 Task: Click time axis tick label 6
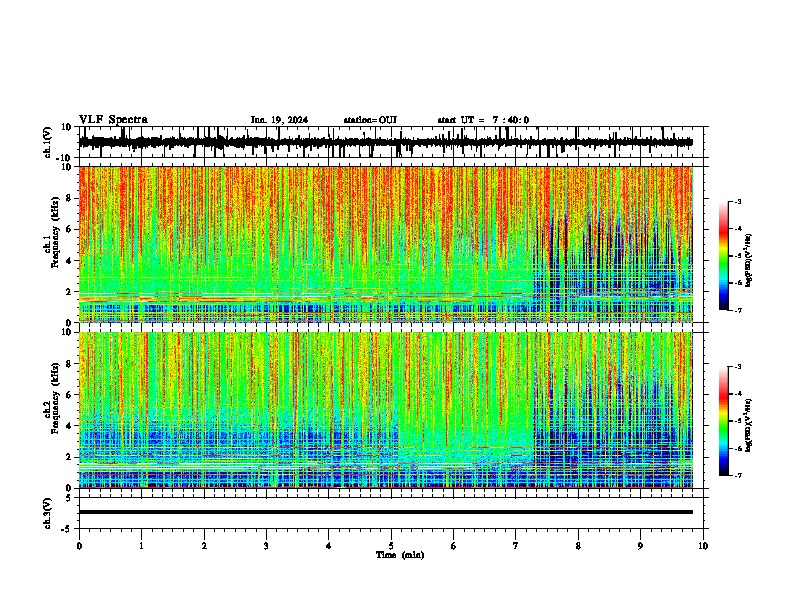click(x=454, y=546)
